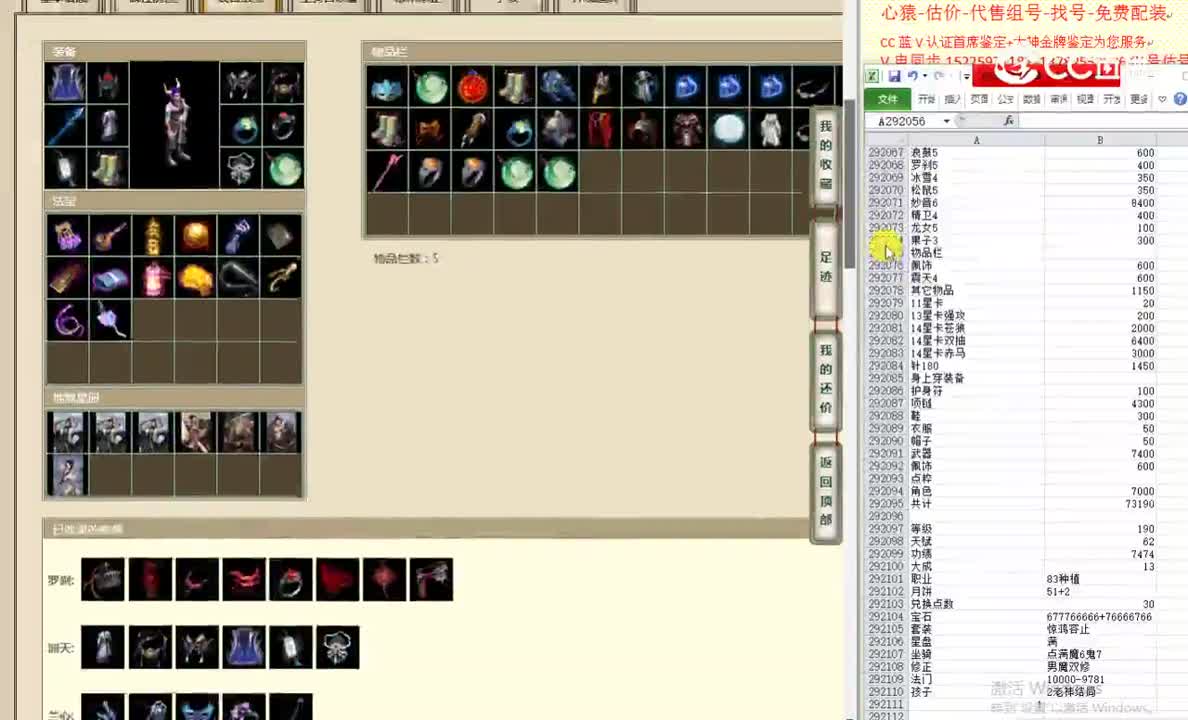This screenshot has height=720, width=1188.
Task: Click cell containing 男魔双修
Action: pyautogui.click(x=1100, y=667)
